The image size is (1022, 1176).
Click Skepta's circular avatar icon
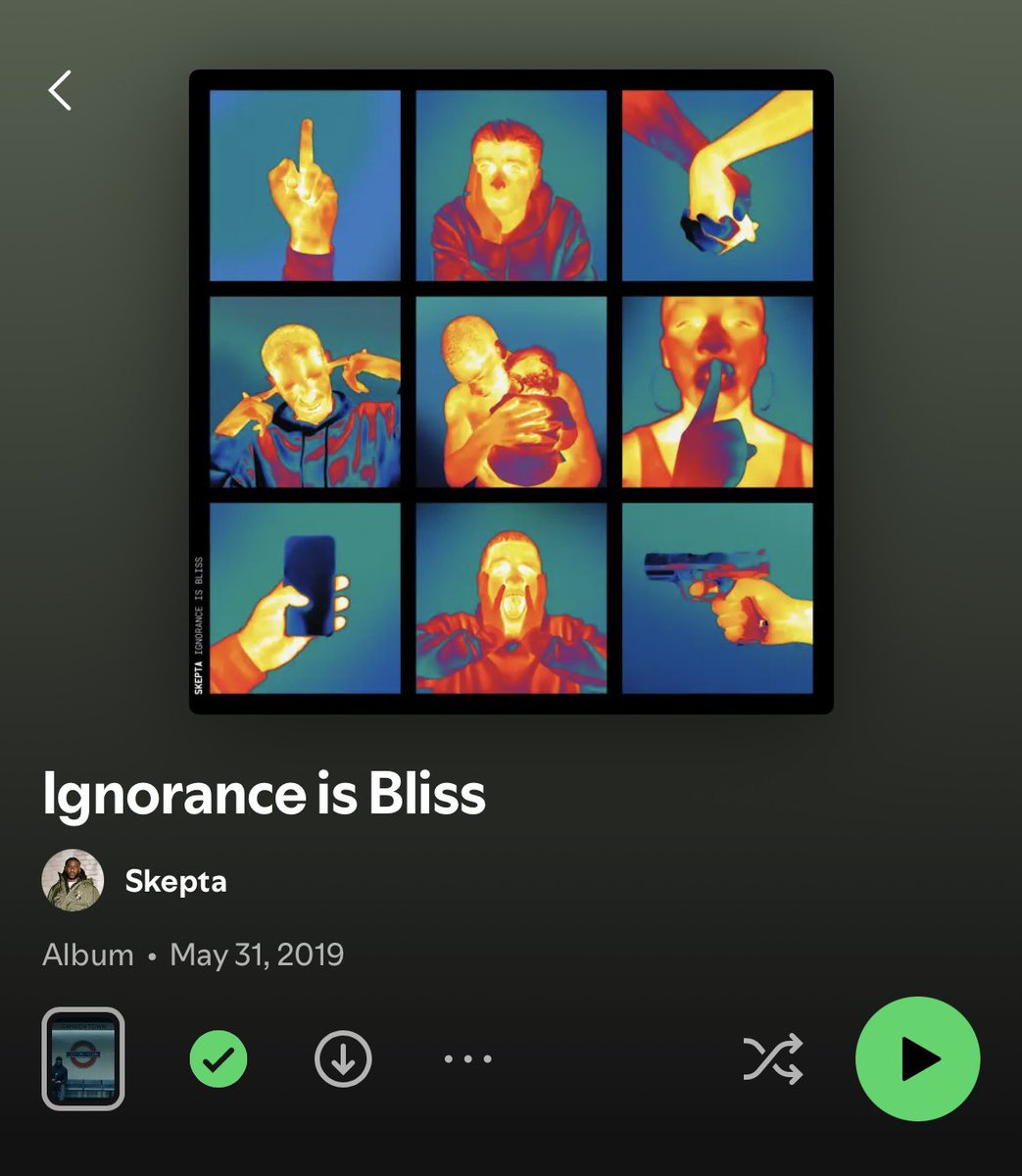pos(73,880)
